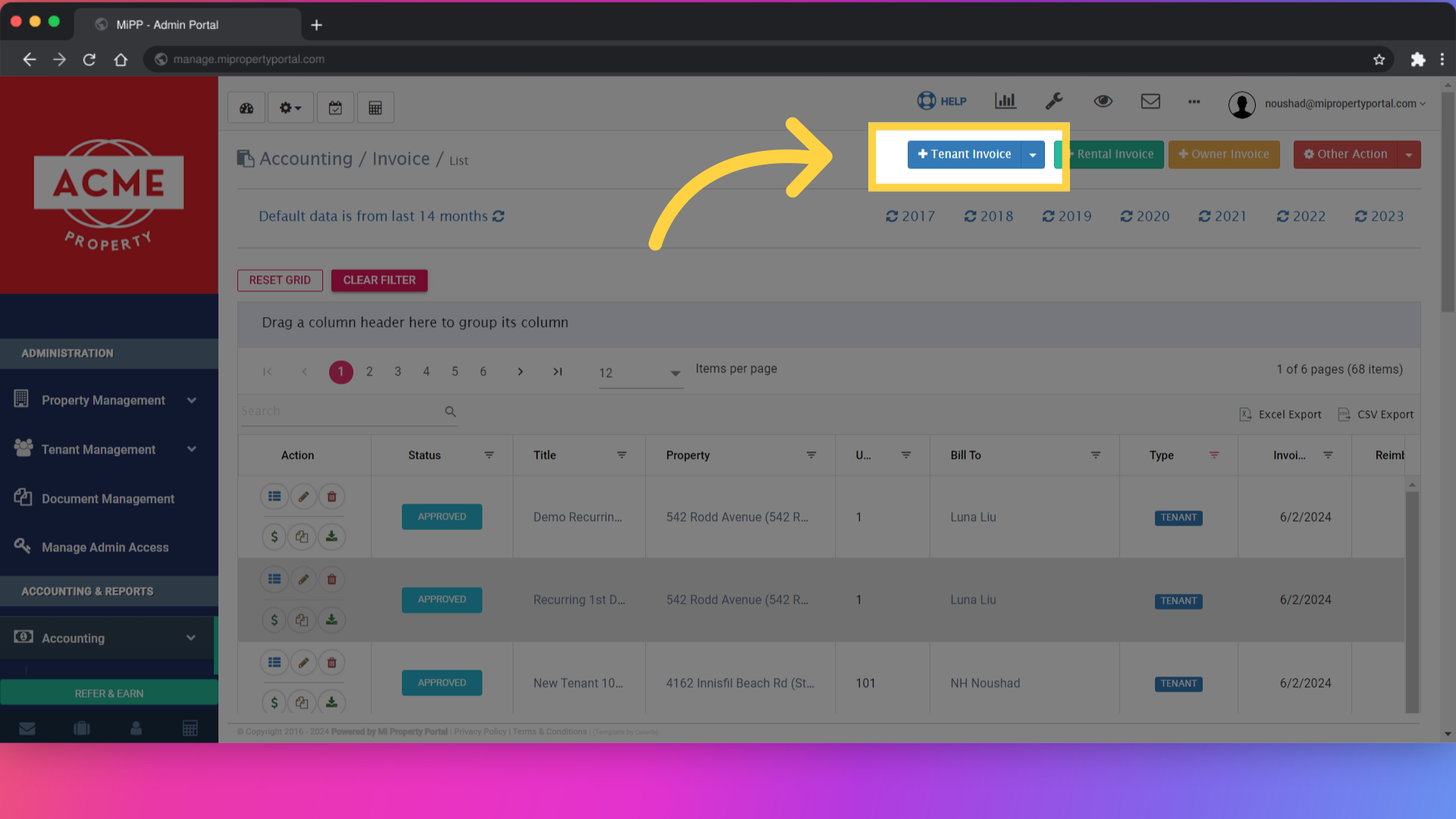Click the pencil edit icon in first row
This screenshot has height=819, width=1456.
[x=303, y=497]
